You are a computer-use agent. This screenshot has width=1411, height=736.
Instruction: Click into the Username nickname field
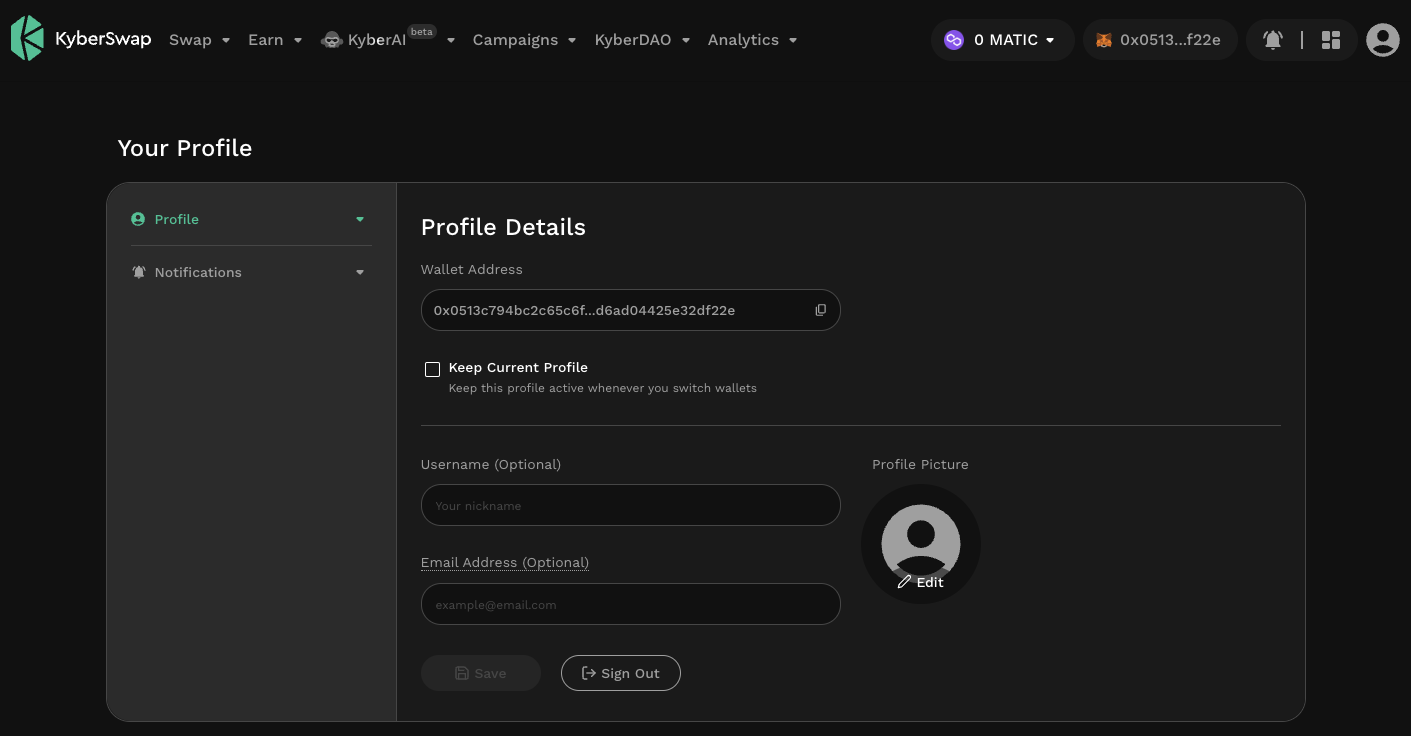coord(630,505)
